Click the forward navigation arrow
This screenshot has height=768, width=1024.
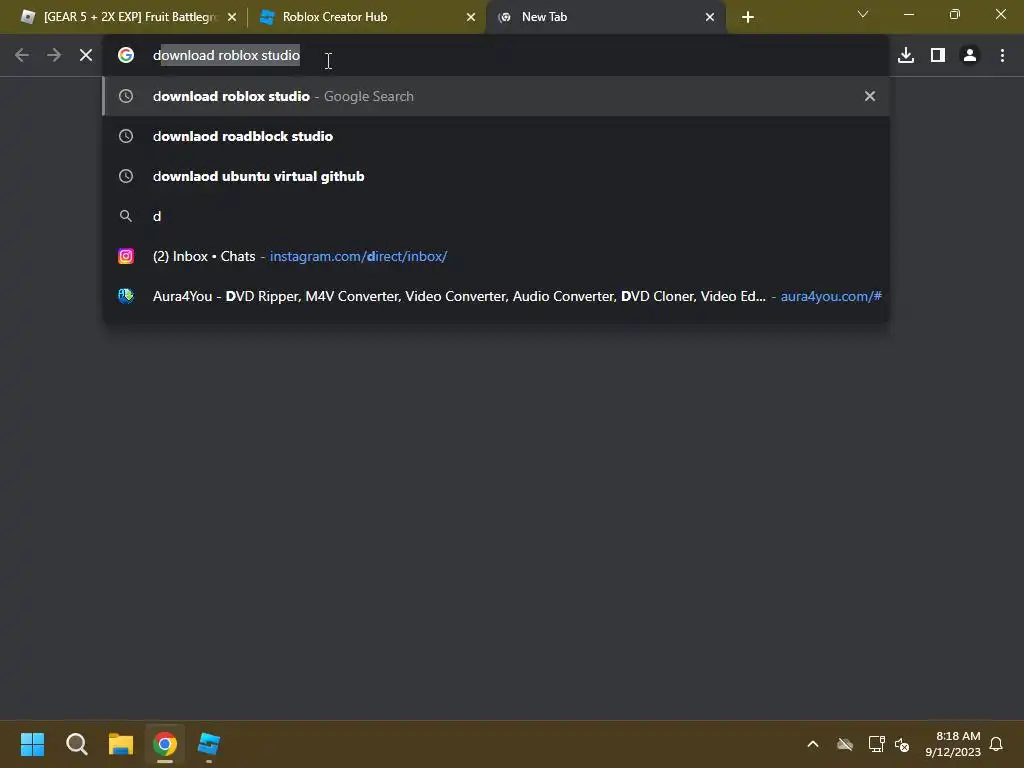pos(54,56)
